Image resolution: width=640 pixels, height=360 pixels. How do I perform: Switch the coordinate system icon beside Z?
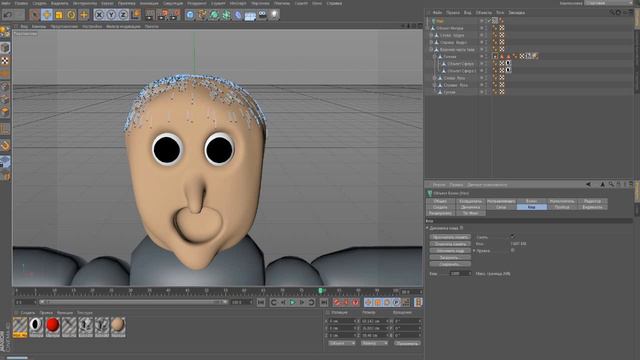tap(136, 15)
